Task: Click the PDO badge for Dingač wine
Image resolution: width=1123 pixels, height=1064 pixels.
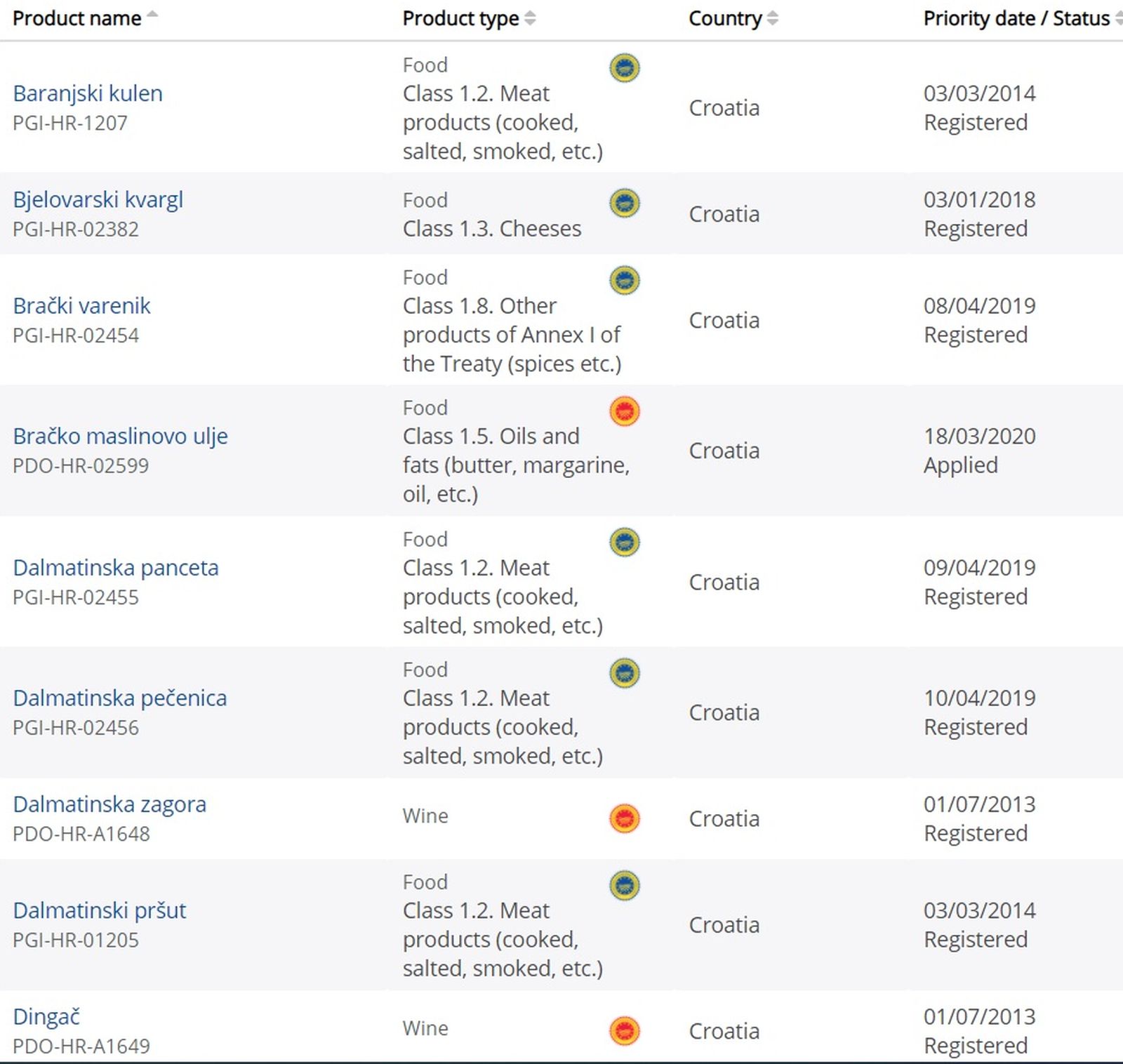Action: [x=624, y=1031]
